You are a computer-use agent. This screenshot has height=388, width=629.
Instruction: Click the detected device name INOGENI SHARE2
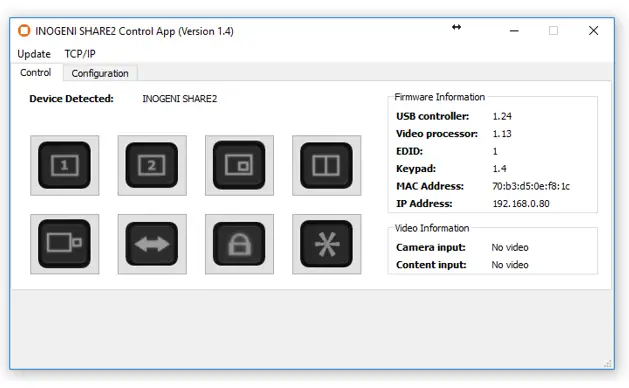180,99
